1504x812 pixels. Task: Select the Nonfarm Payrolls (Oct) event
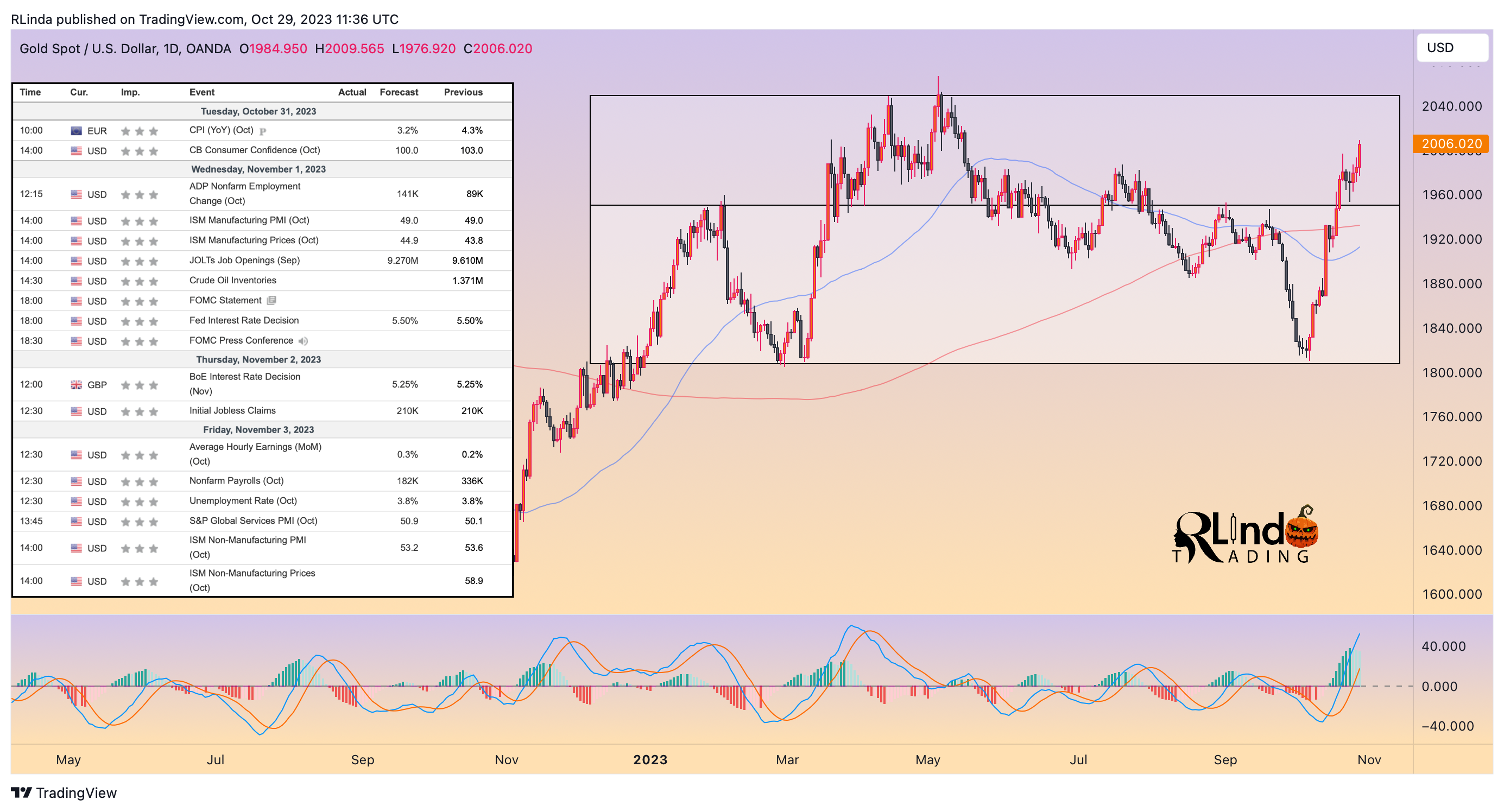click(x=237, y=480)
